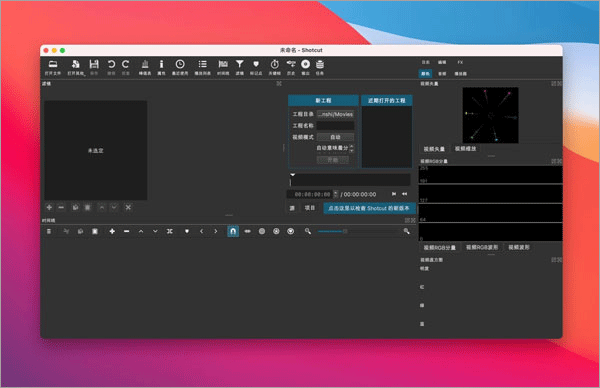The image size is (600, 388).
Task: Open the Filters funnel icon in toolbar
Action: click(x=240, y=67)
